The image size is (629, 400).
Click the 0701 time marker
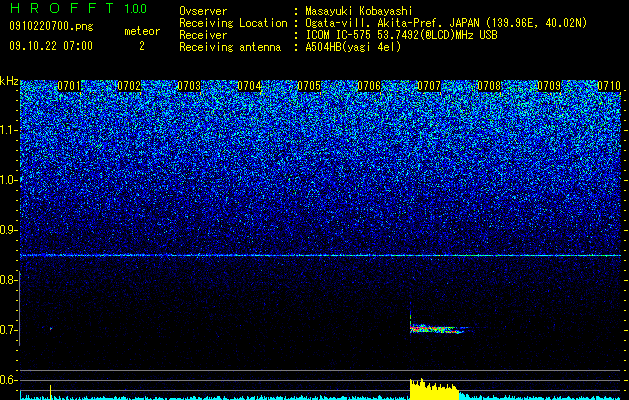point(69,86)
